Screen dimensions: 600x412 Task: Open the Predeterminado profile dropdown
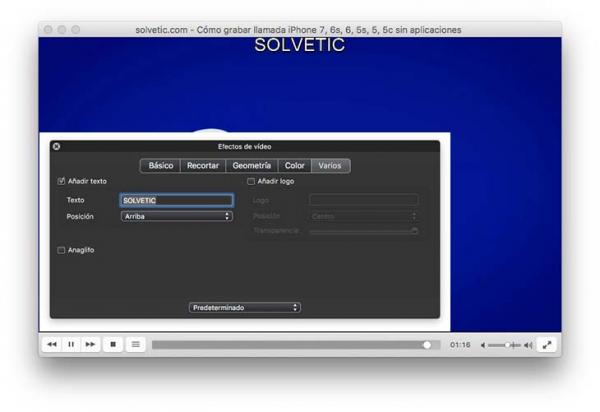tap(245, 308)
